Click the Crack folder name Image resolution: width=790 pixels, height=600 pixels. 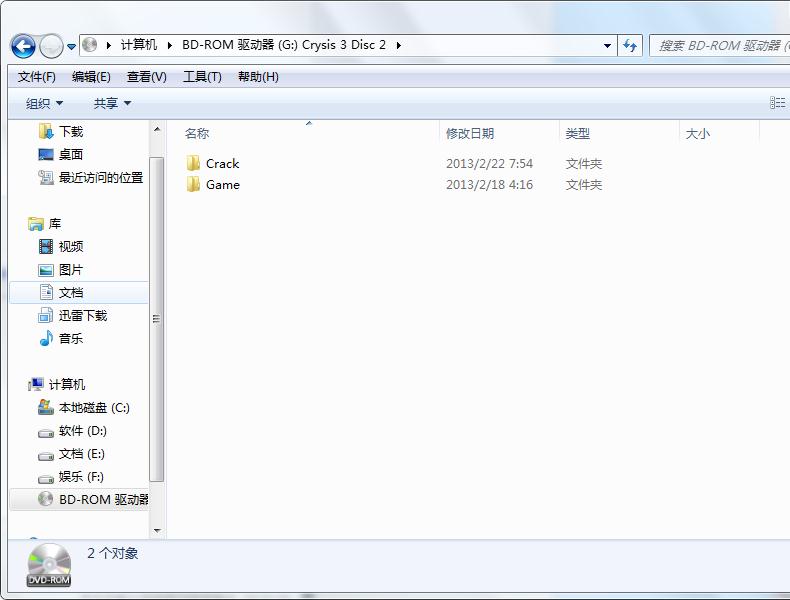tap(222, 164)
